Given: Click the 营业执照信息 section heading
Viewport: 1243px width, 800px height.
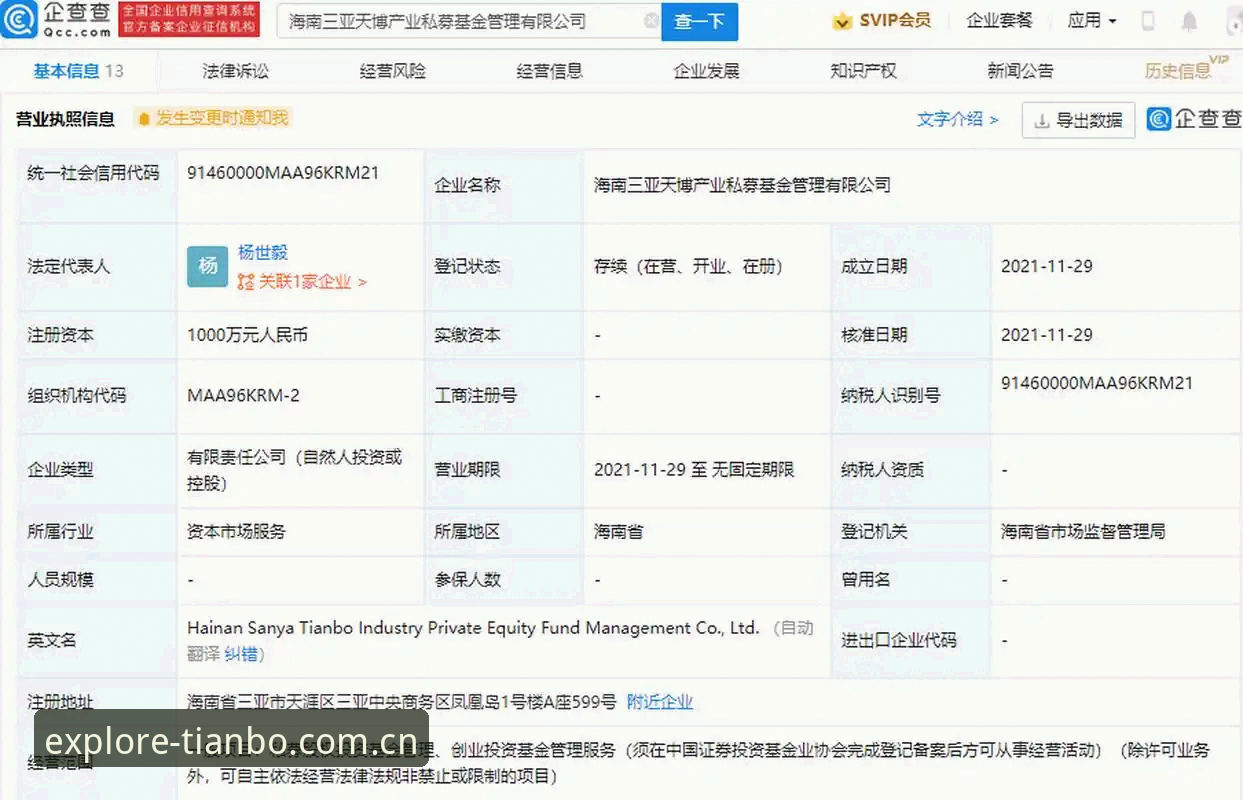Looking at the screenshot, I should click(x=65, y=119).
